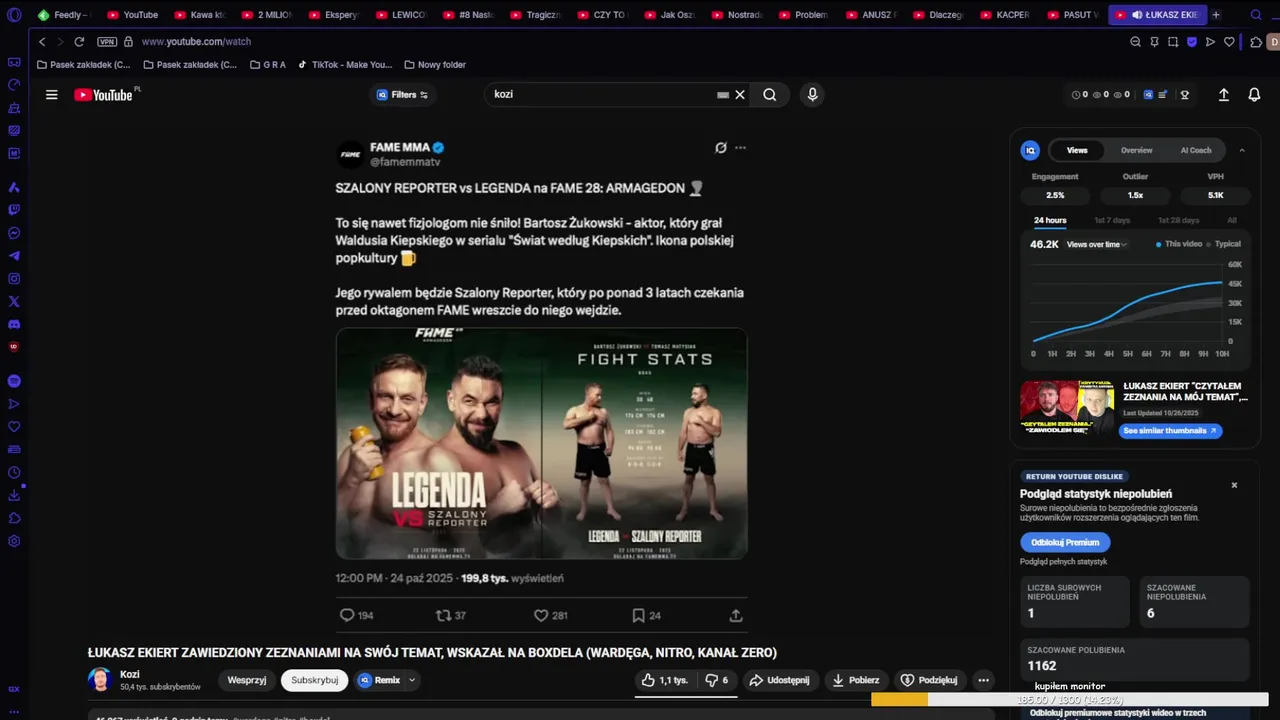
Task: Open browser extensions puzzle icon
Action: tap(1256, 42)
